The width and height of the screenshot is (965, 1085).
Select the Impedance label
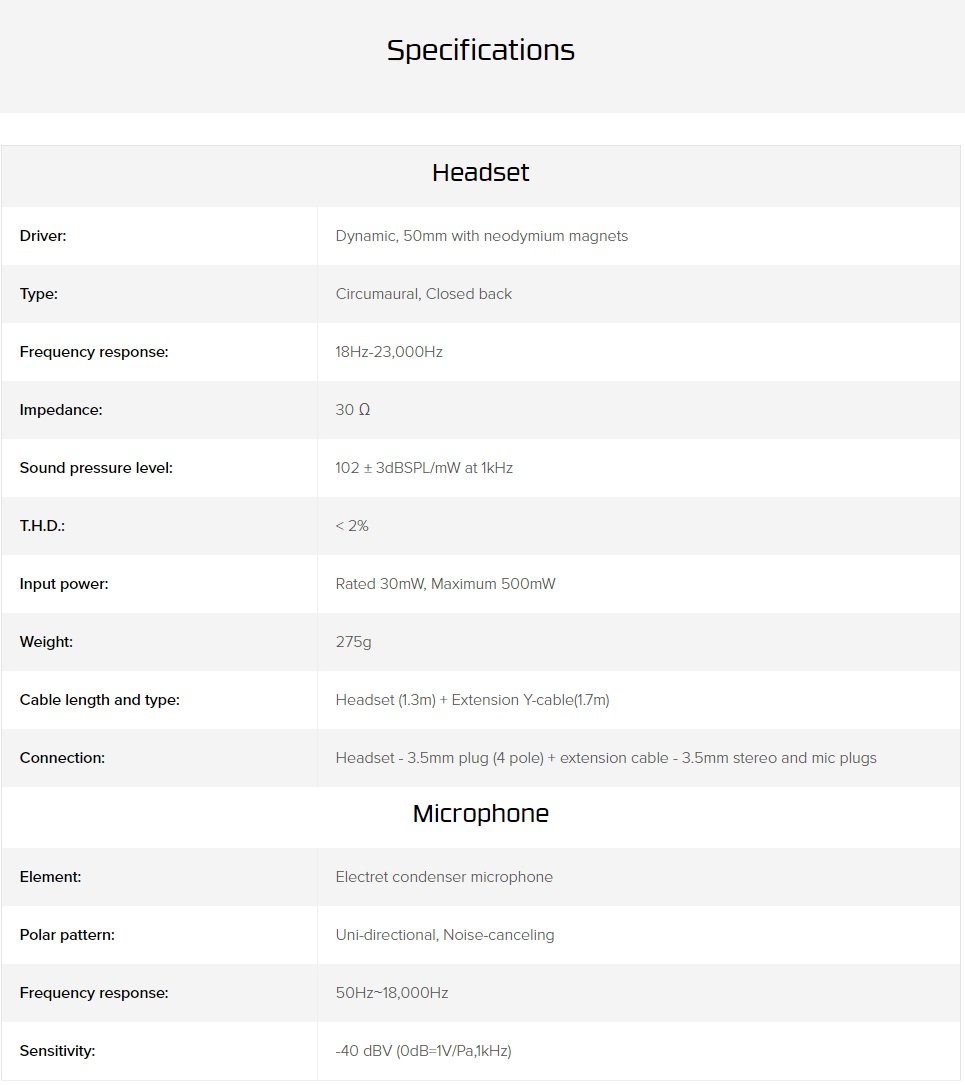click(61, 410)
